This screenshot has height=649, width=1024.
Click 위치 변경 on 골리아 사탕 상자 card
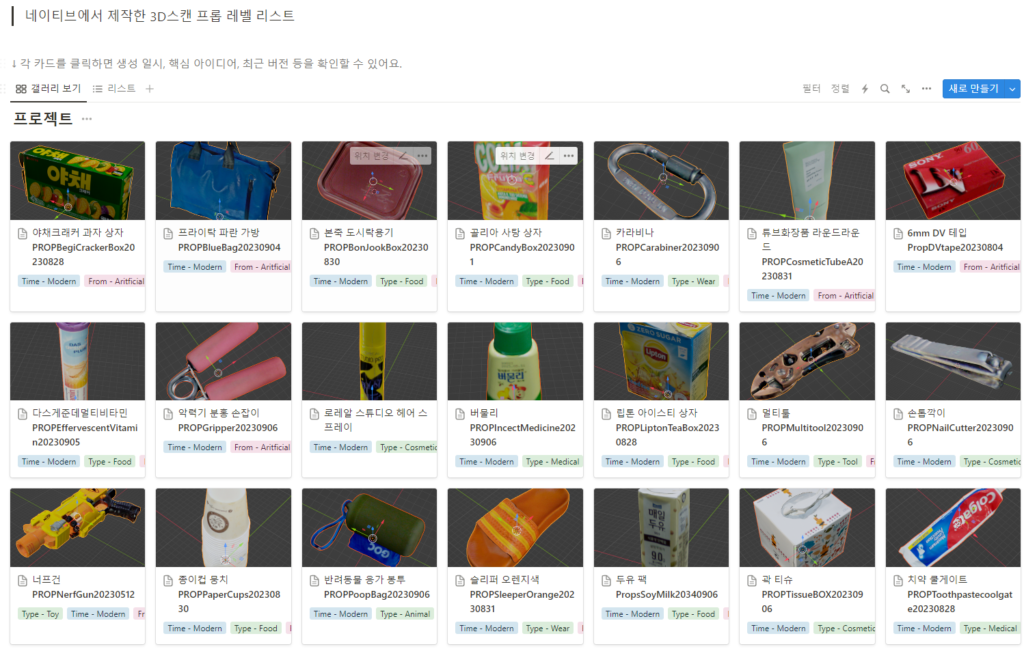point(518,156)
